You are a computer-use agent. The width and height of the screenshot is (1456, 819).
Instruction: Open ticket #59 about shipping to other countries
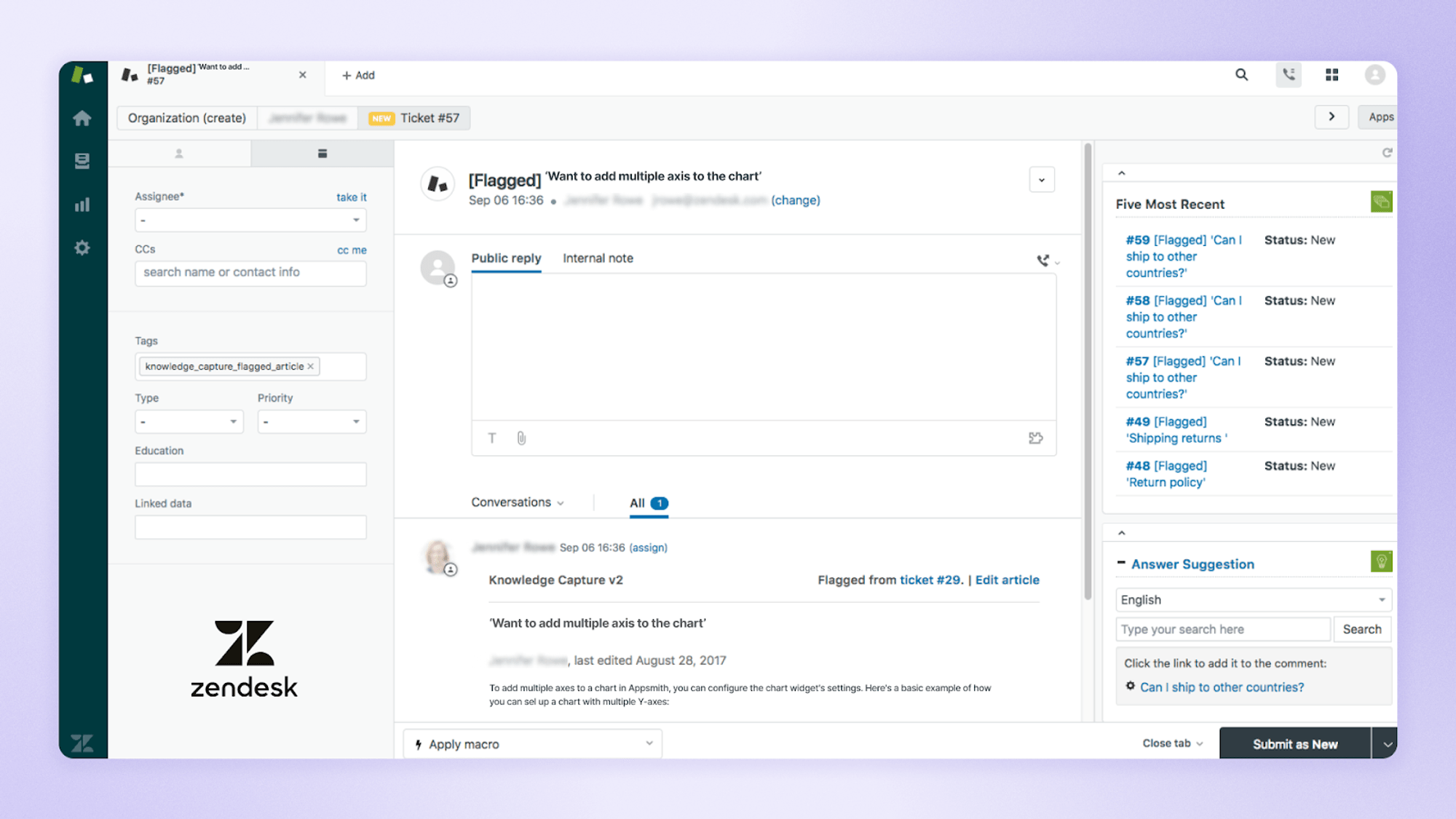click(x=1181, y=256)
